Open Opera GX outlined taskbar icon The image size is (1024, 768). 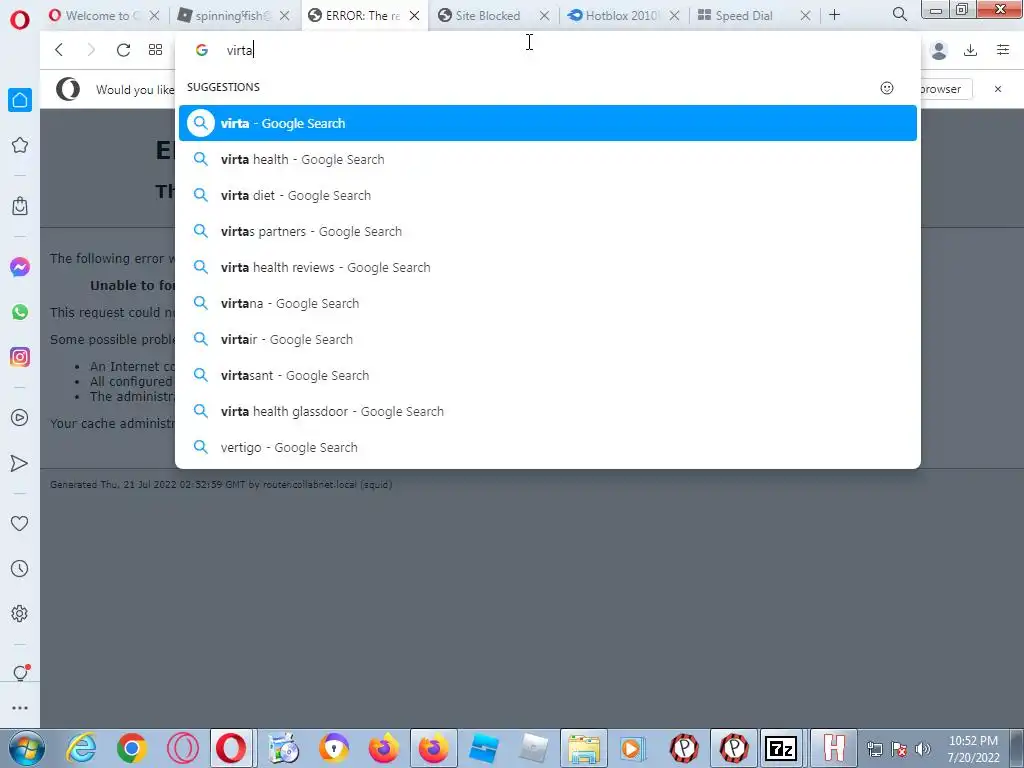click(x=183, y=748)
